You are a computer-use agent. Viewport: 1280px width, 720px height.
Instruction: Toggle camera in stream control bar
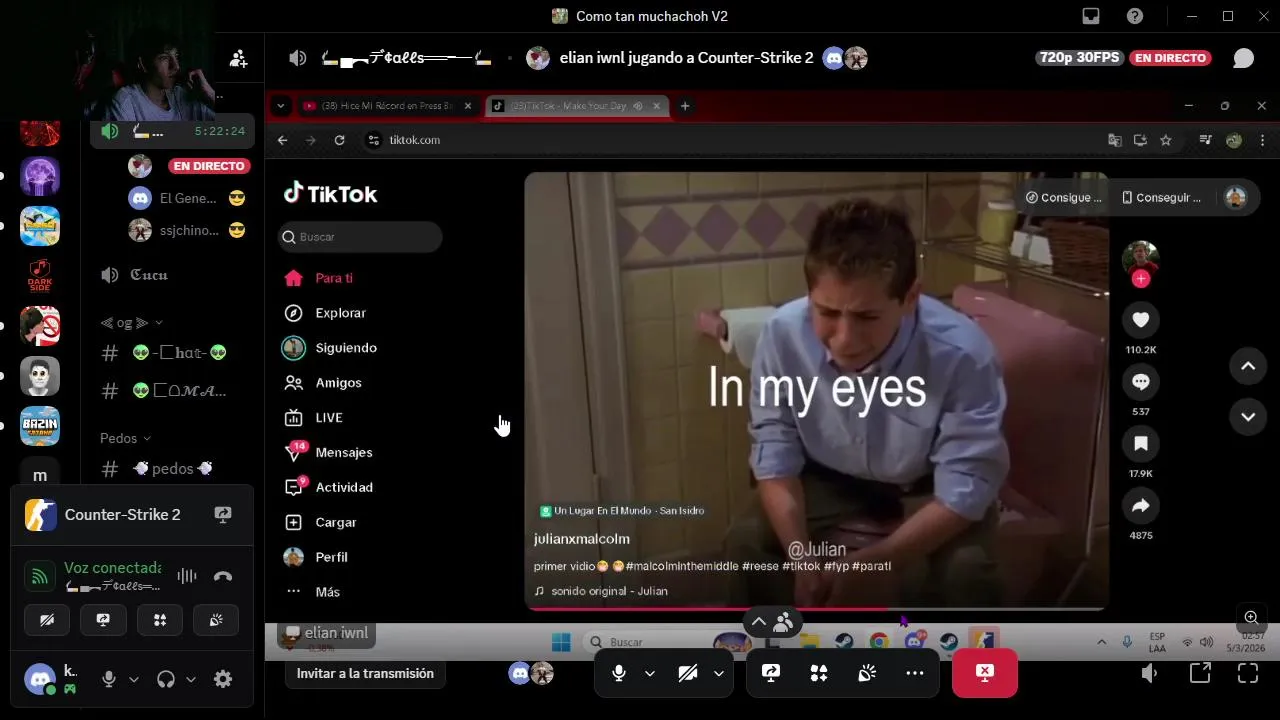688,673
